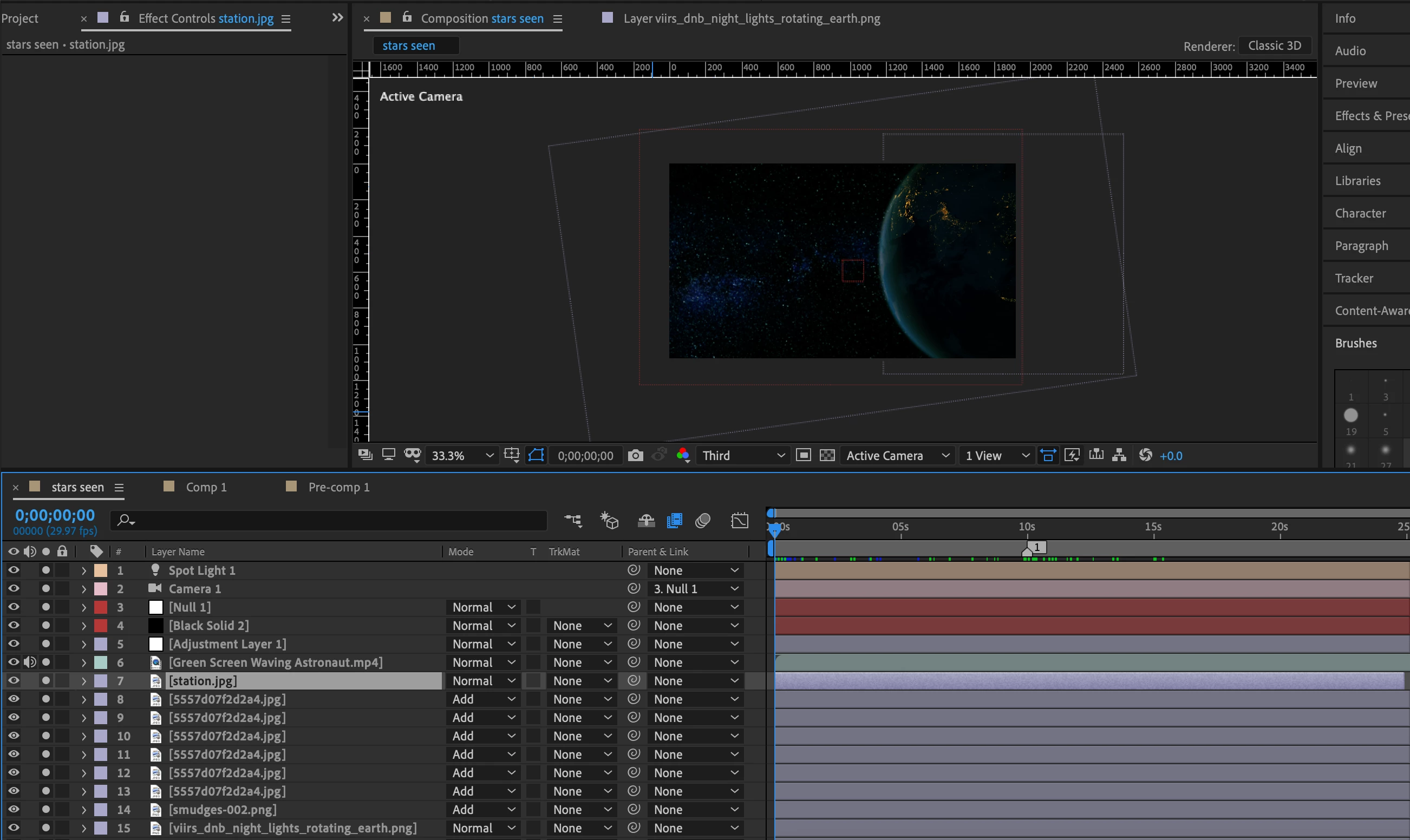This screenshot has height=840, width=1410.
Task: Click the Reset Exposure icon
Action: pos(1146,456)
